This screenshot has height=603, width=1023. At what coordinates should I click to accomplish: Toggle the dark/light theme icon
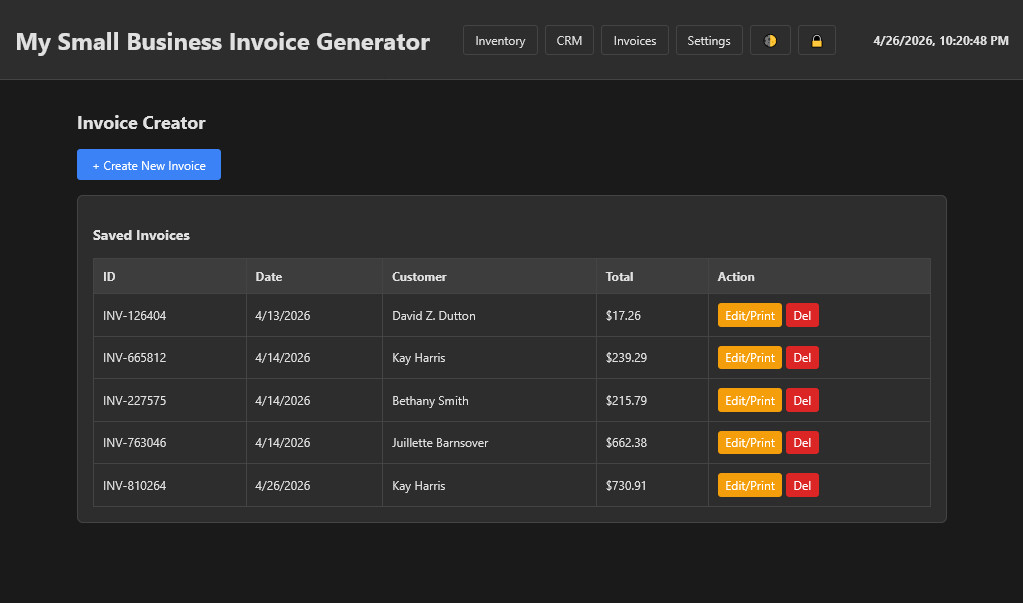770,40
